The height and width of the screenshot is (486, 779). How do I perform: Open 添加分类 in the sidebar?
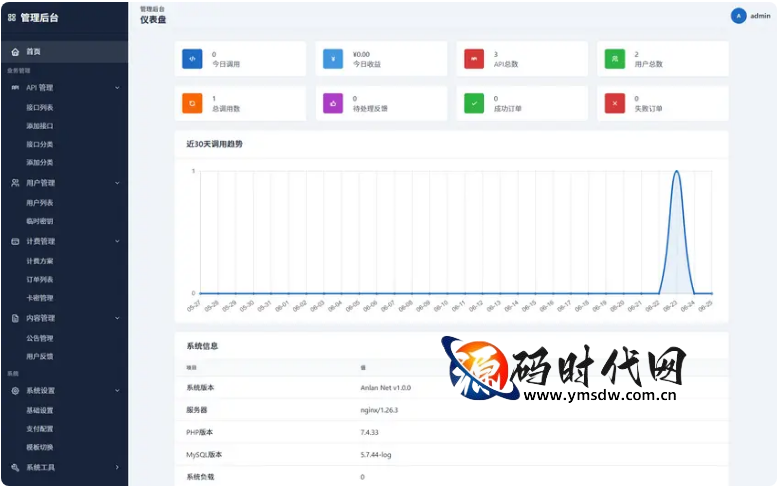pyautogui.click(x=40, y=162)
